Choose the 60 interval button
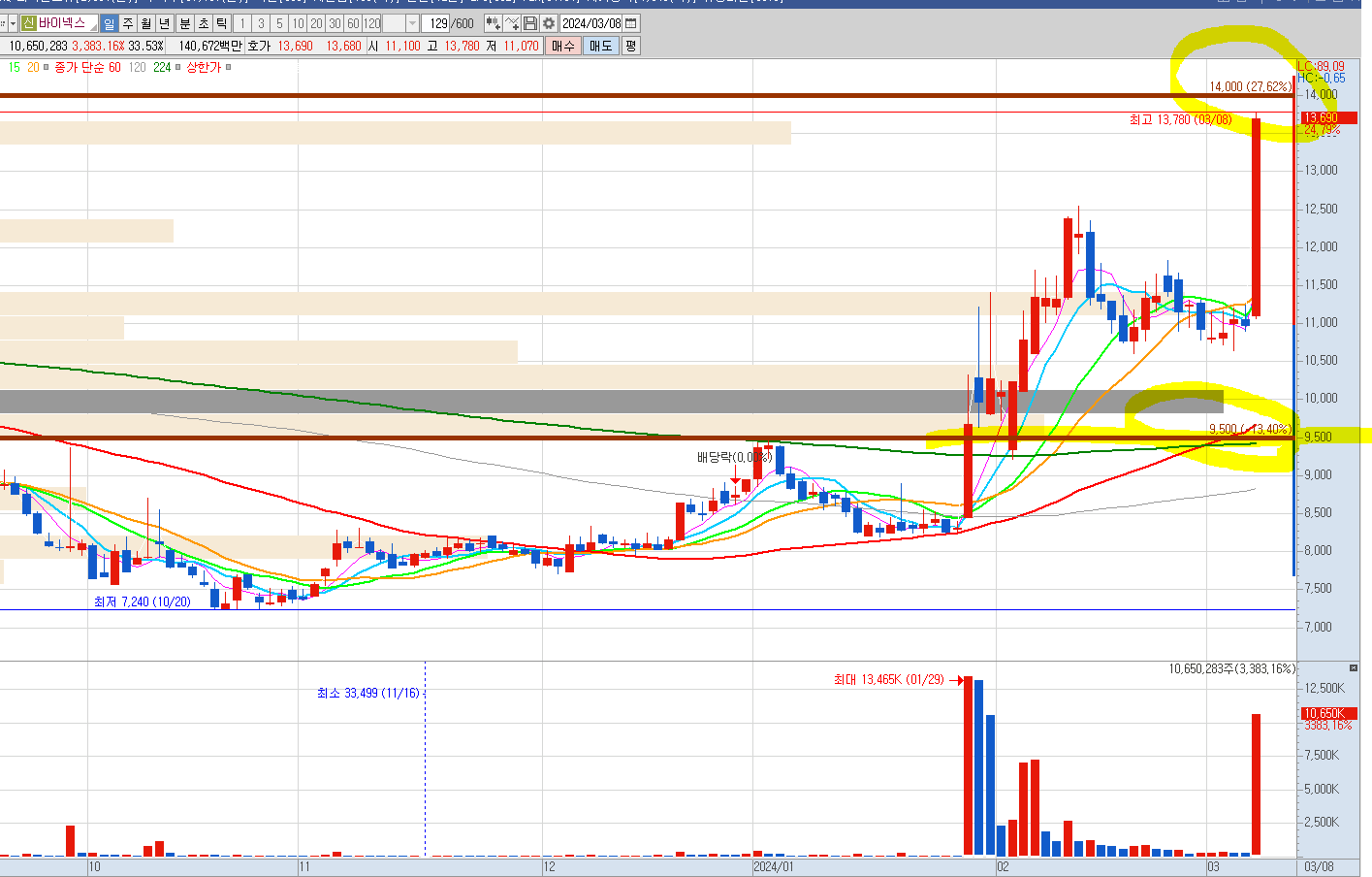This screenshot has height=877, width=1372. pyautogui.click(x=353, y=23)
